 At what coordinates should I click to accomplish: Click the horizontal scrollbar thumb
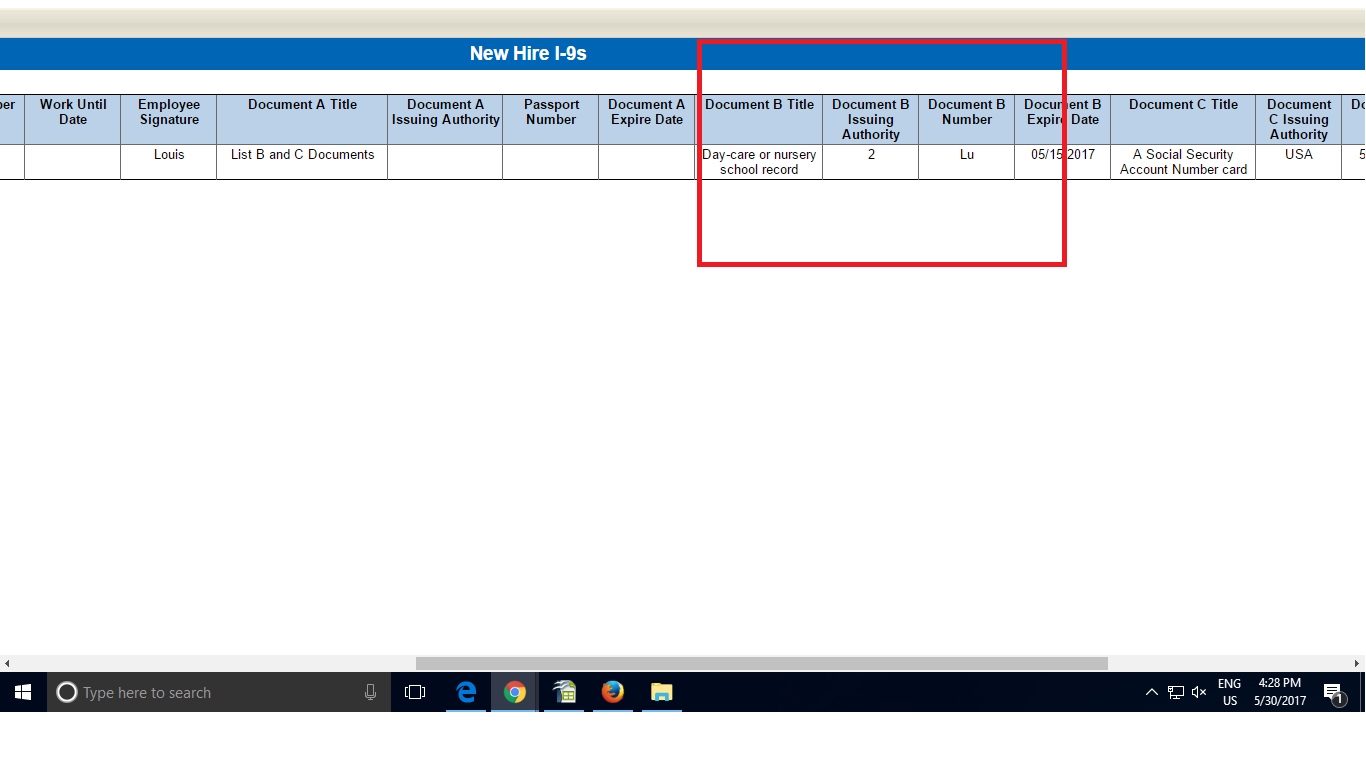tap(761, 663)
